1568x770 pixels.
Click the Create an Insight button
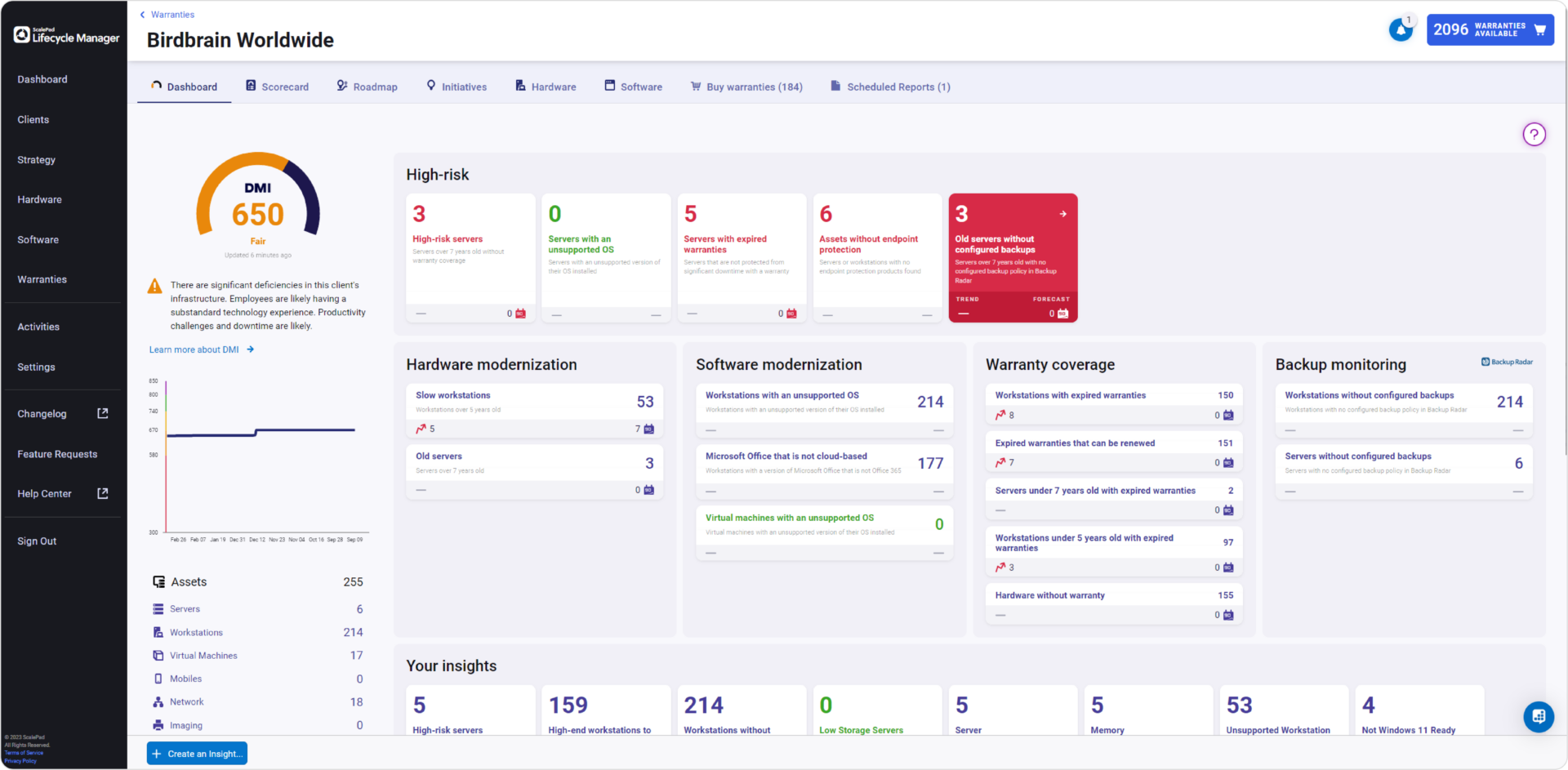pos(197,754)
